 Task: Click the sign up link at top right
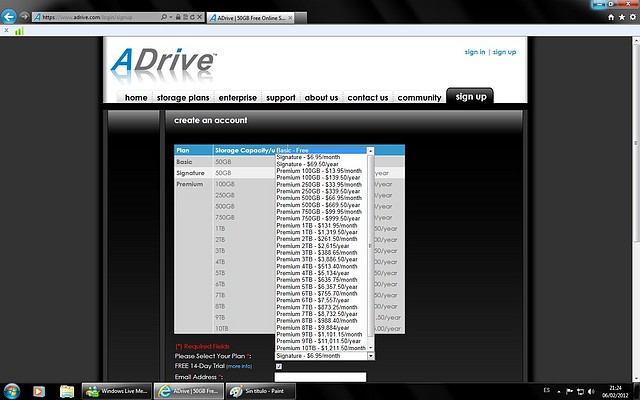[504, 52]
